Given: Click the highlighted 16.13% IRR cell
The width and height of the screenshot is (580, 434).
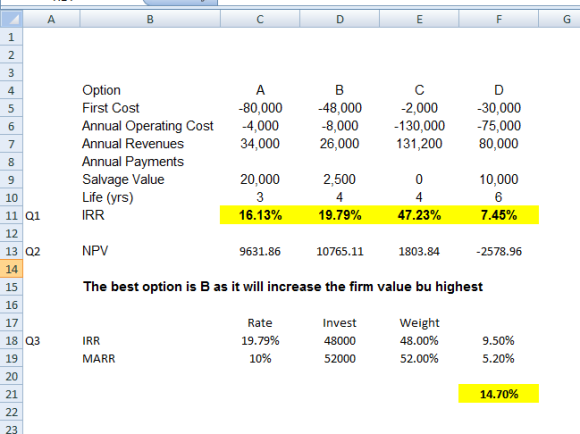Looking at the screenshot, I should tap(260, 215).
